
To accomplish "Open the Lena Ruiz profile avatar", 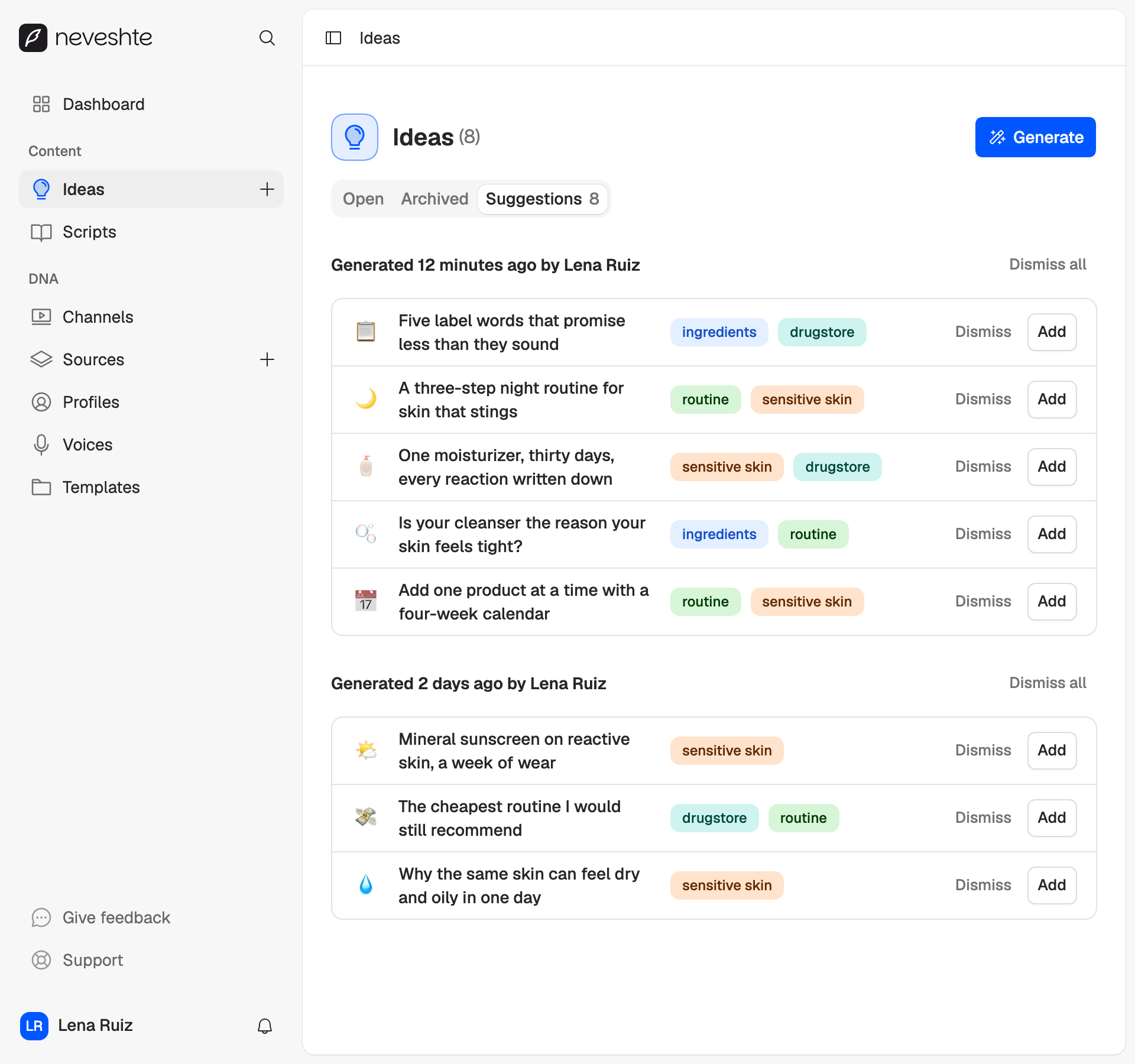I will pyautogui.click(x=34, y=1026).
